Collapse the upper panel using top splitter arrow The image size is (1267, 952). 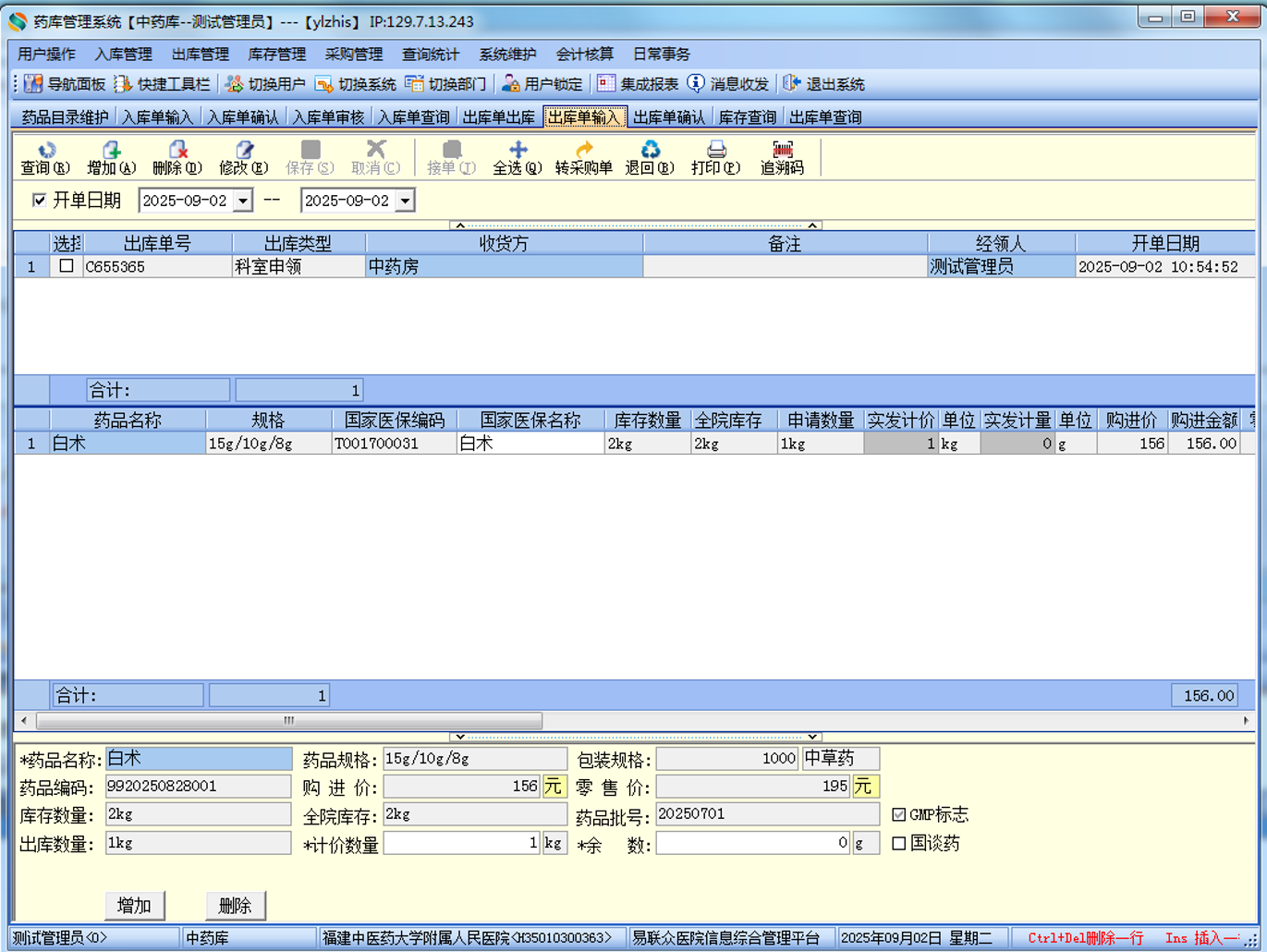click(x=460, y=225)
